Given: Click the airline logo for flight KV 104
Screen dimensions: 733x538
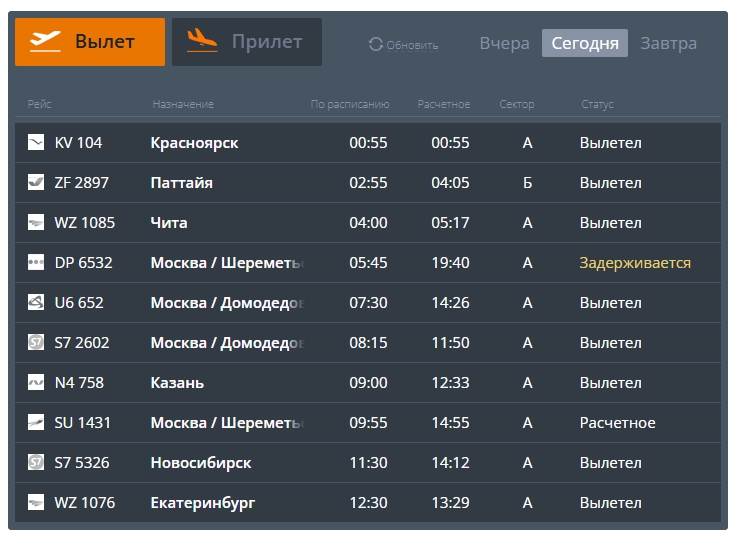Looking at the screenshot, I should pos(36,142).
